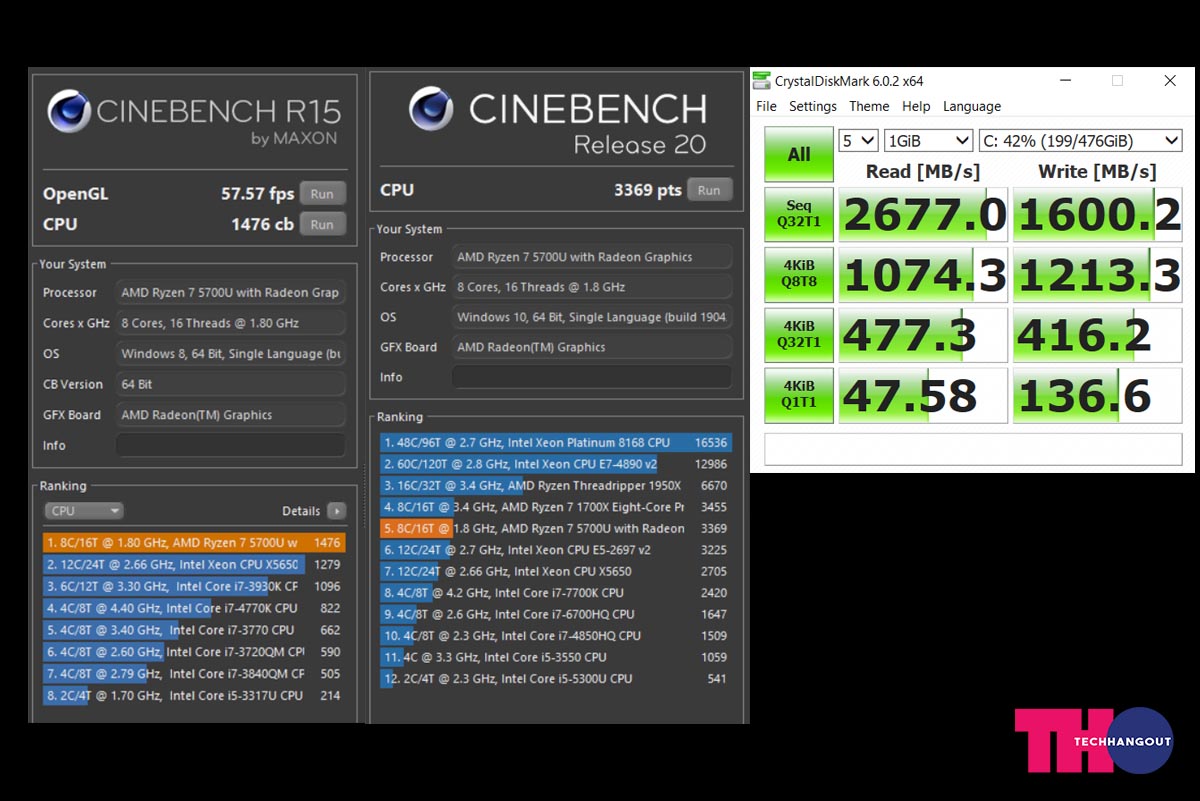Screen dimensions: 1200x801
Task: Open the test size dropdown showing 1GiB
Action: coord(928,141)
